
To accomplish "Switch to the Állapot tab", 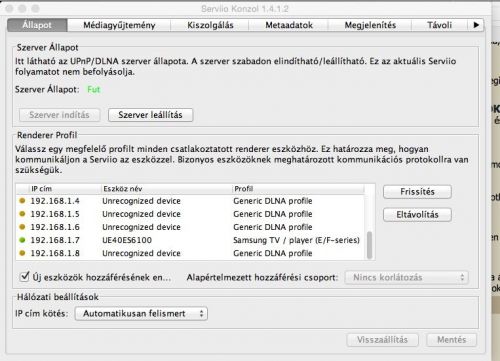I will pos(37,25).
